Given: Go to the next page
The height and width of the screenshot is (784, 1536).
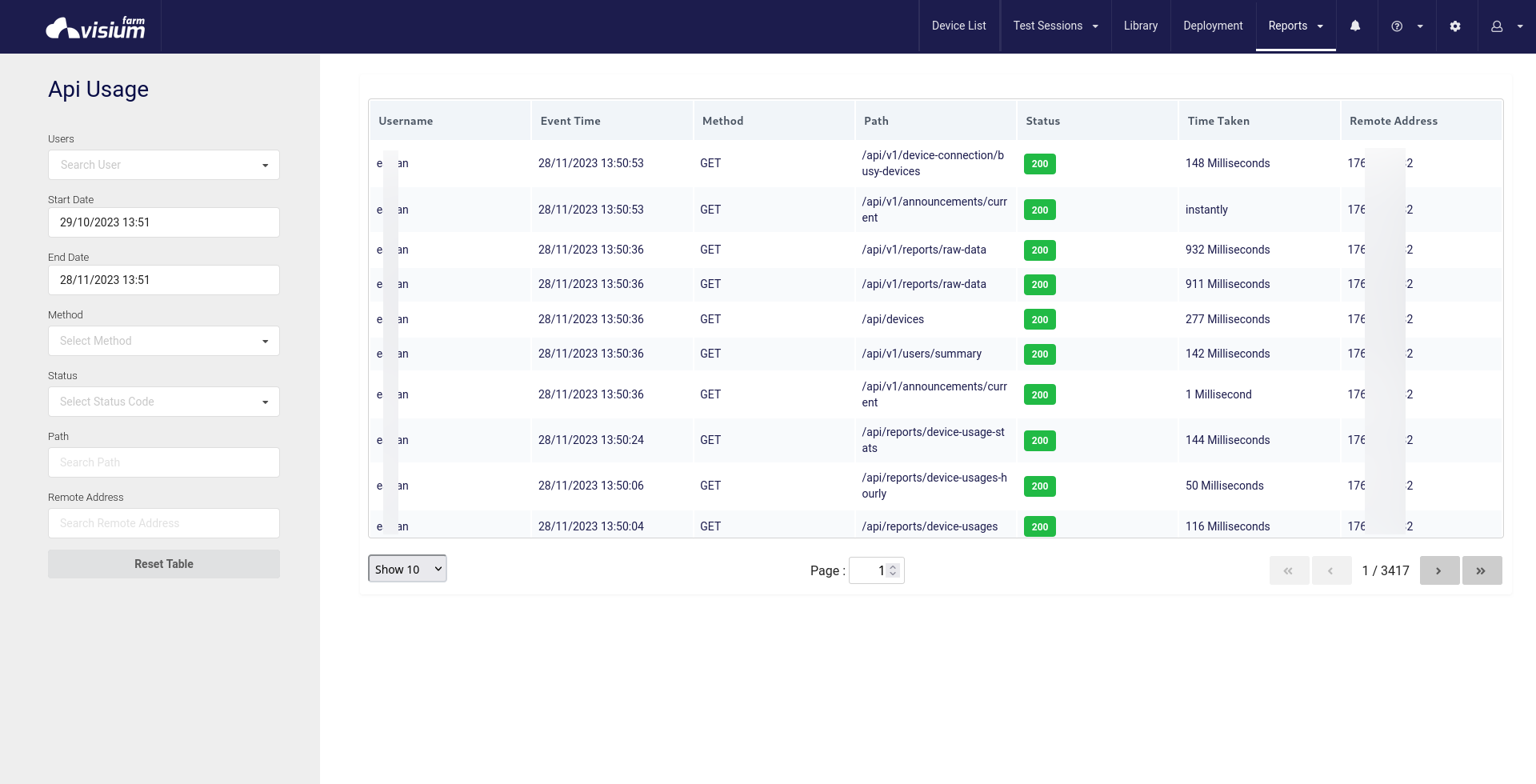Looking at the screenshot, I should [1439, 570].
